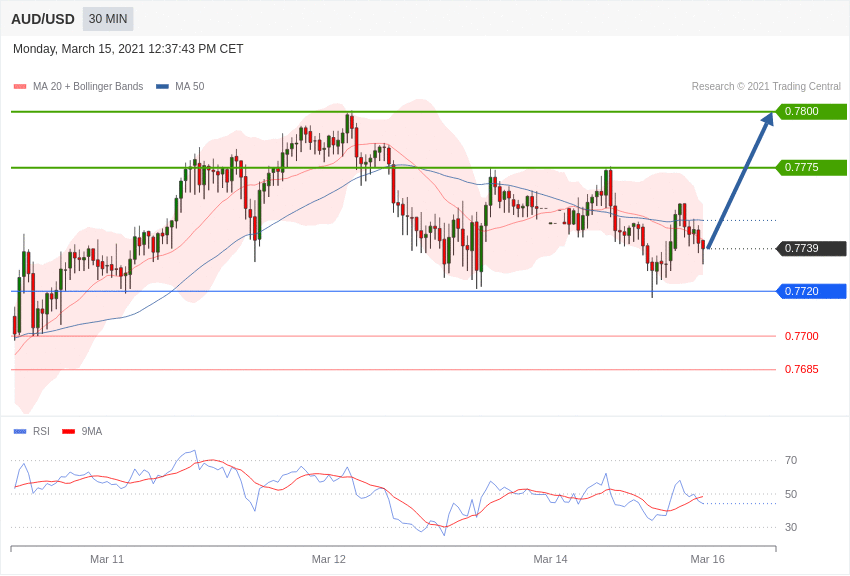
Task: Click the 0.7685 red support value
Action: click(x=802, y=370)
